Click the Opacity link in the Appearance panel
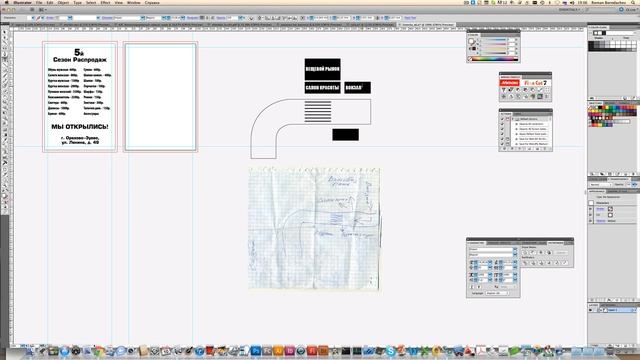This screenshot has width=640, height=360. pos(601,221)
